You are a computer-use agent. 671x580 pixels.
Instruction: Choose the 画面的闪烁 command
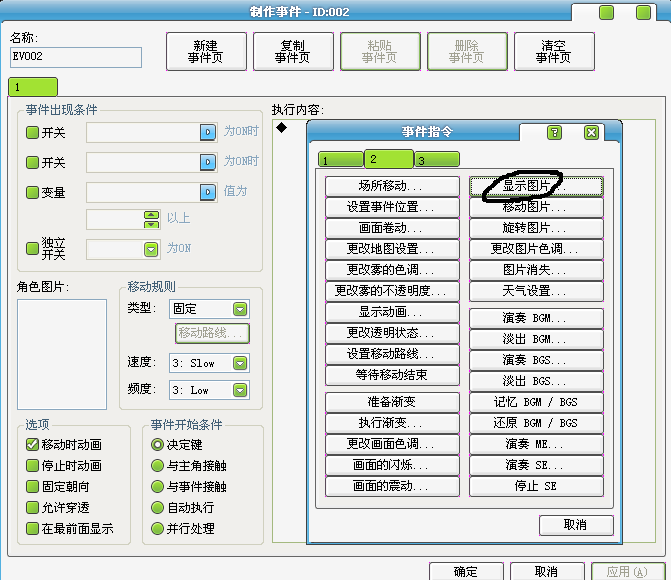point(392,464)
